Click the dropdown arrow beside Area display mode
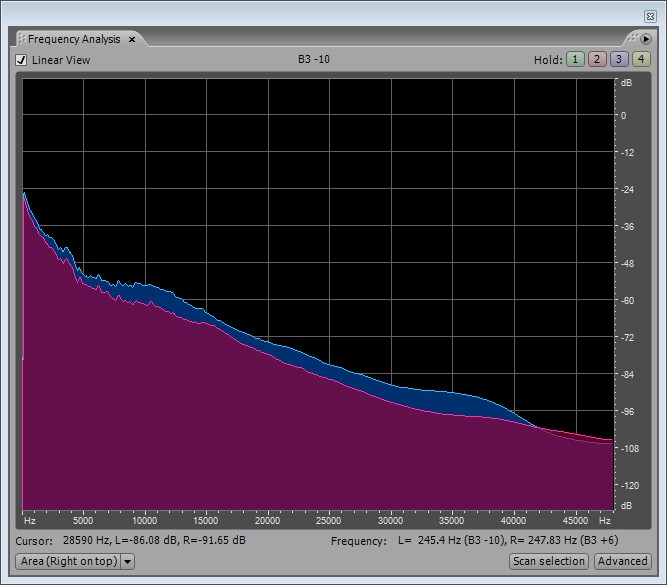This screenshot has height=585, width=667. pyautogui.click(x=128, y=562)
